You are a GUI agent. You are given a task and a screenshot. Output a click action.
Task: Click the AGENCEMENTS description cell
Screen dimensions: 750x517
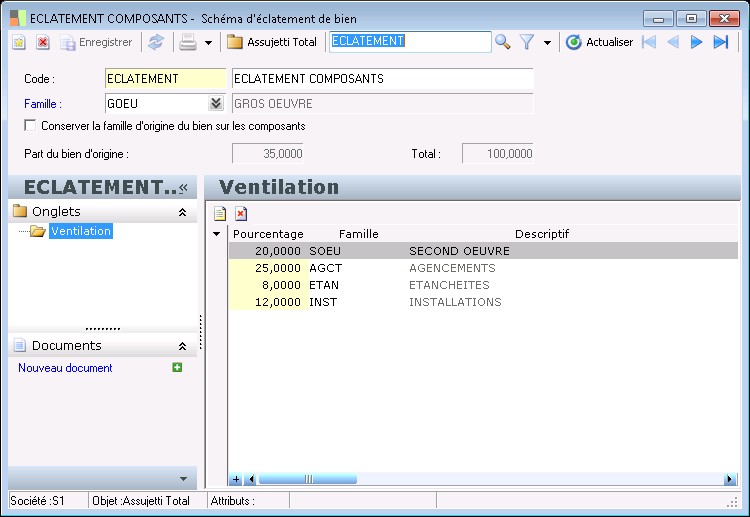coord(452,268)
